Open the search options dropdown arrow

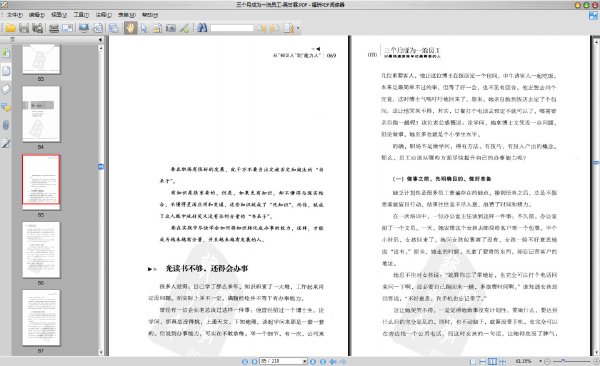point(298,28)
